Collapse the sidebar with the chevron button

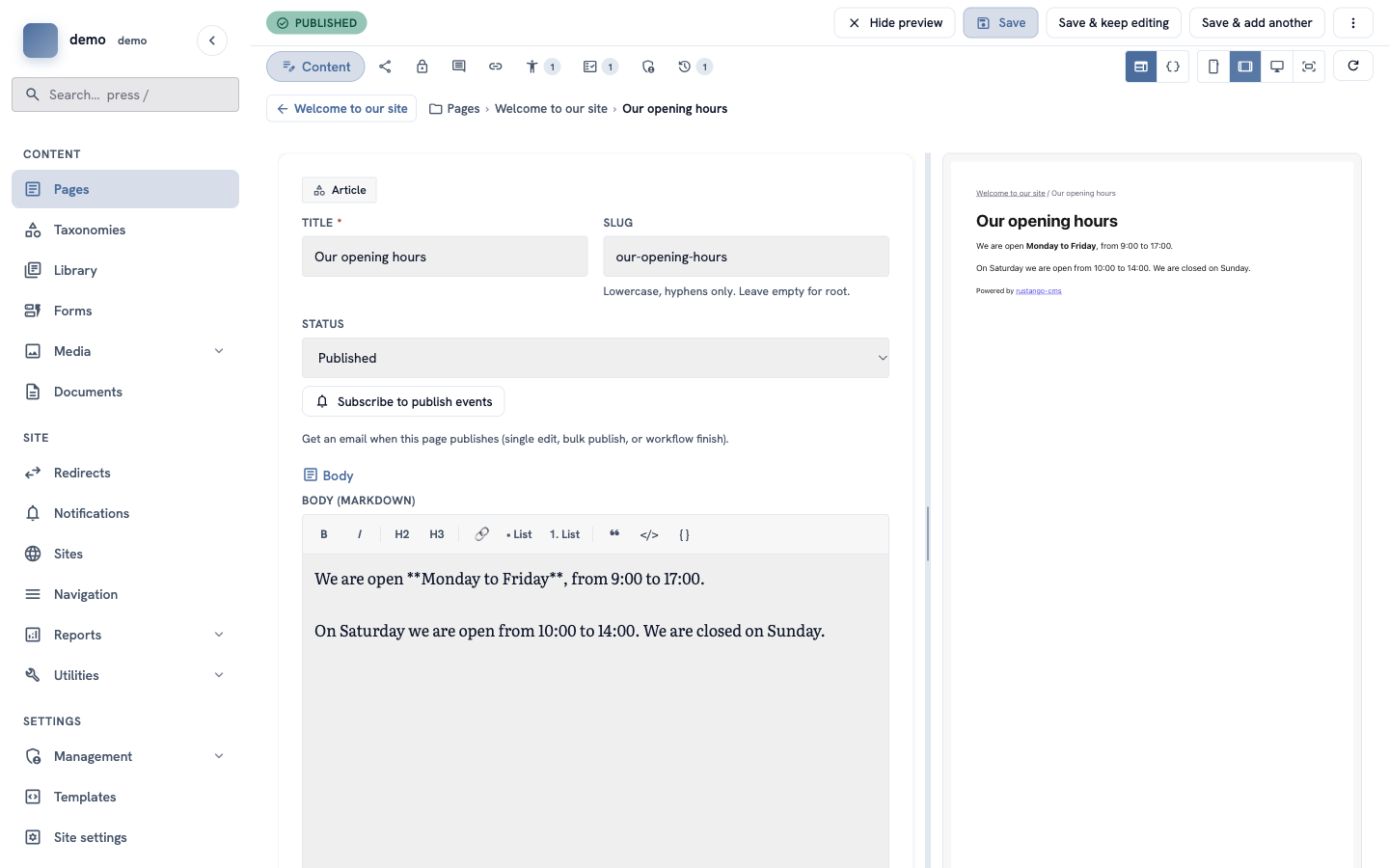pos(212,41)
